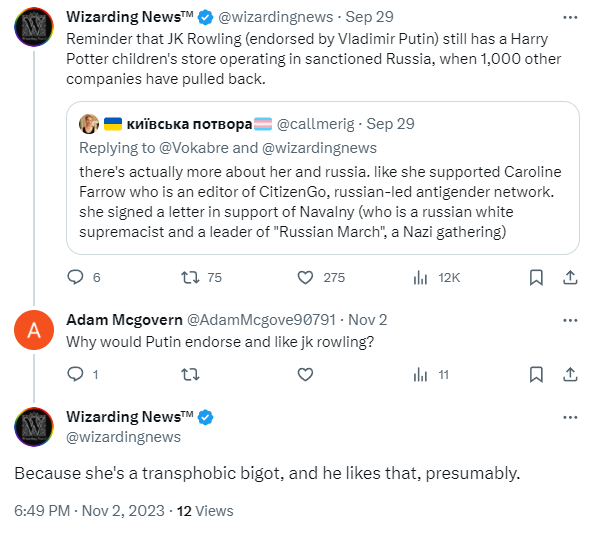Screen dimensions: 595x535
Task: Open @AdamMcgove90791 handle link
Action: coord(261,320)
